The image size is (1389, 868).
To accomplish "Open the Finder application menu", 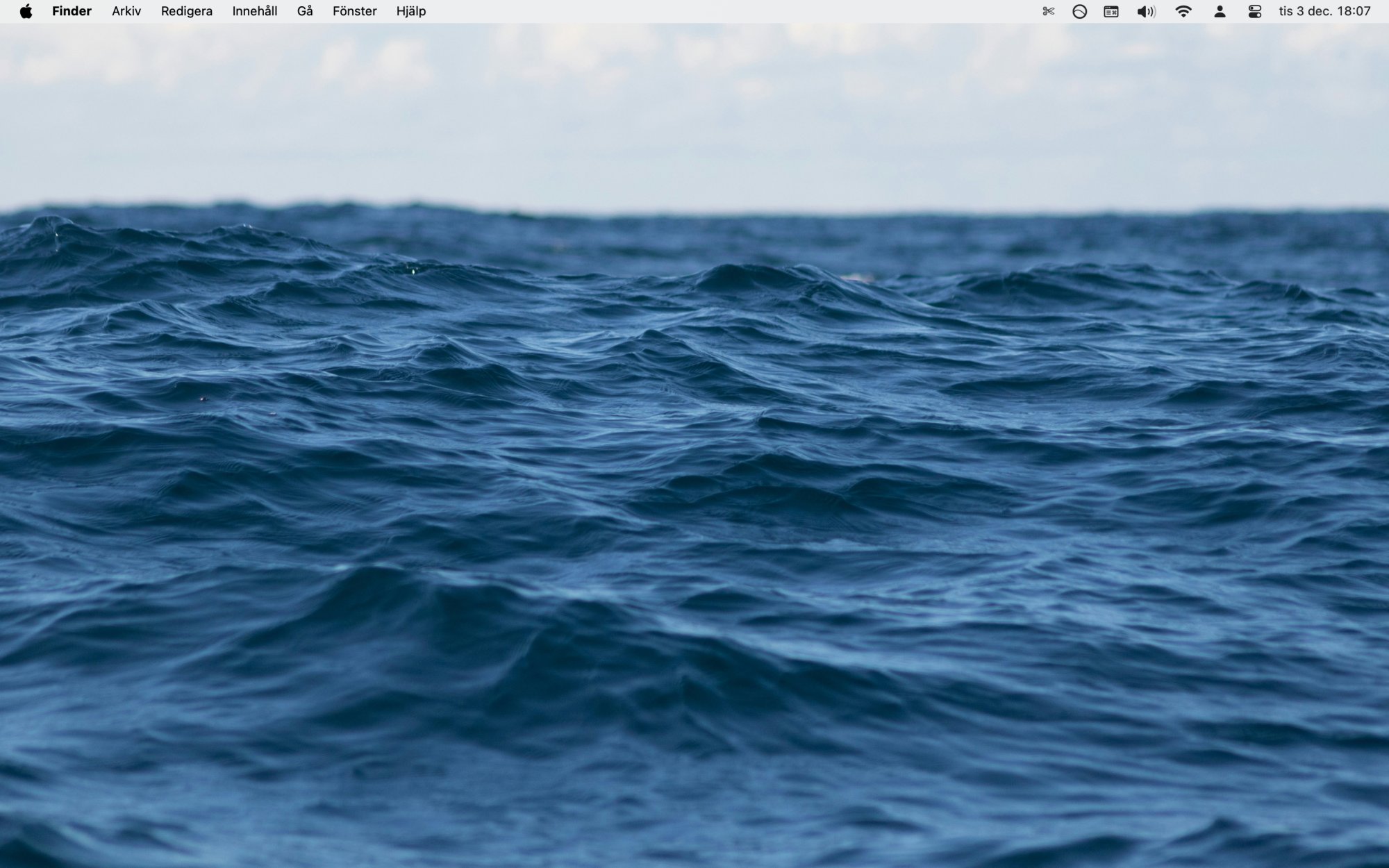I will 72,11.
